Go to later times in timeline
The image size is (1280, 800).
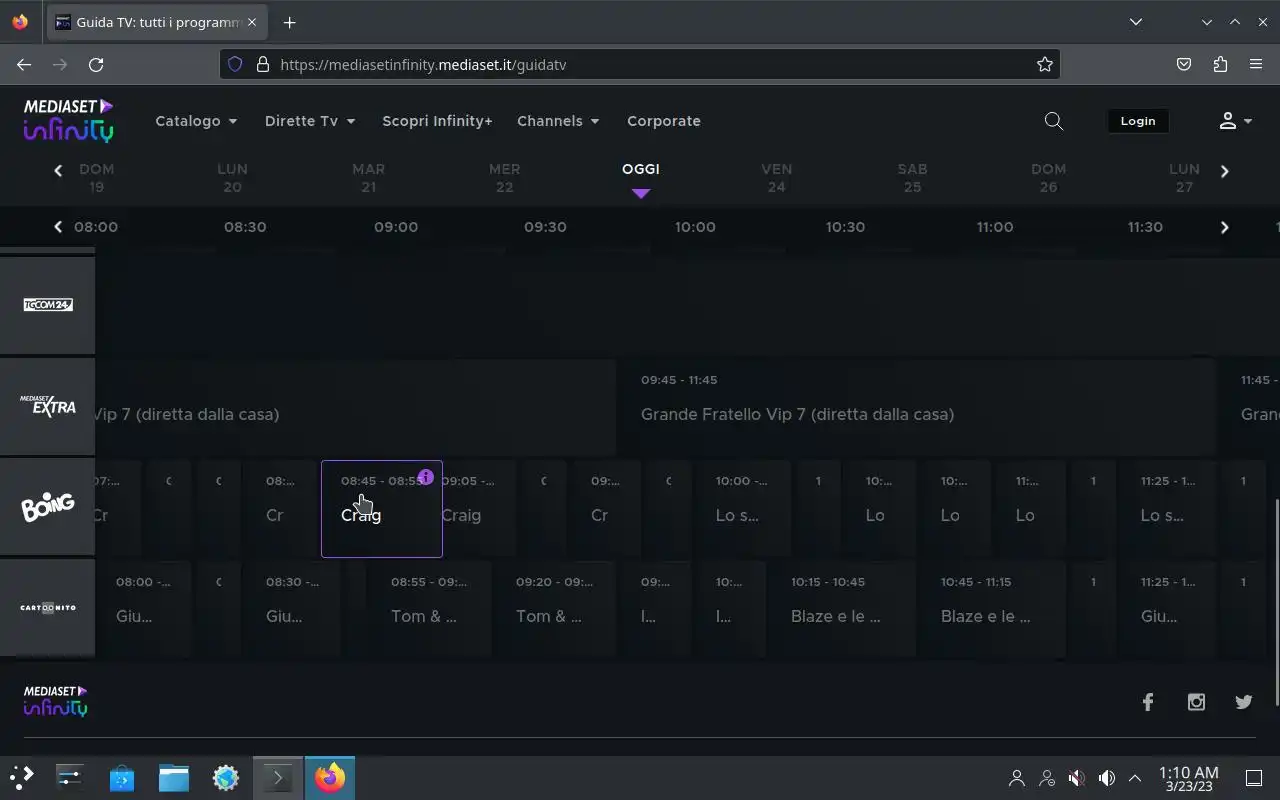[x=1224, y=227]
